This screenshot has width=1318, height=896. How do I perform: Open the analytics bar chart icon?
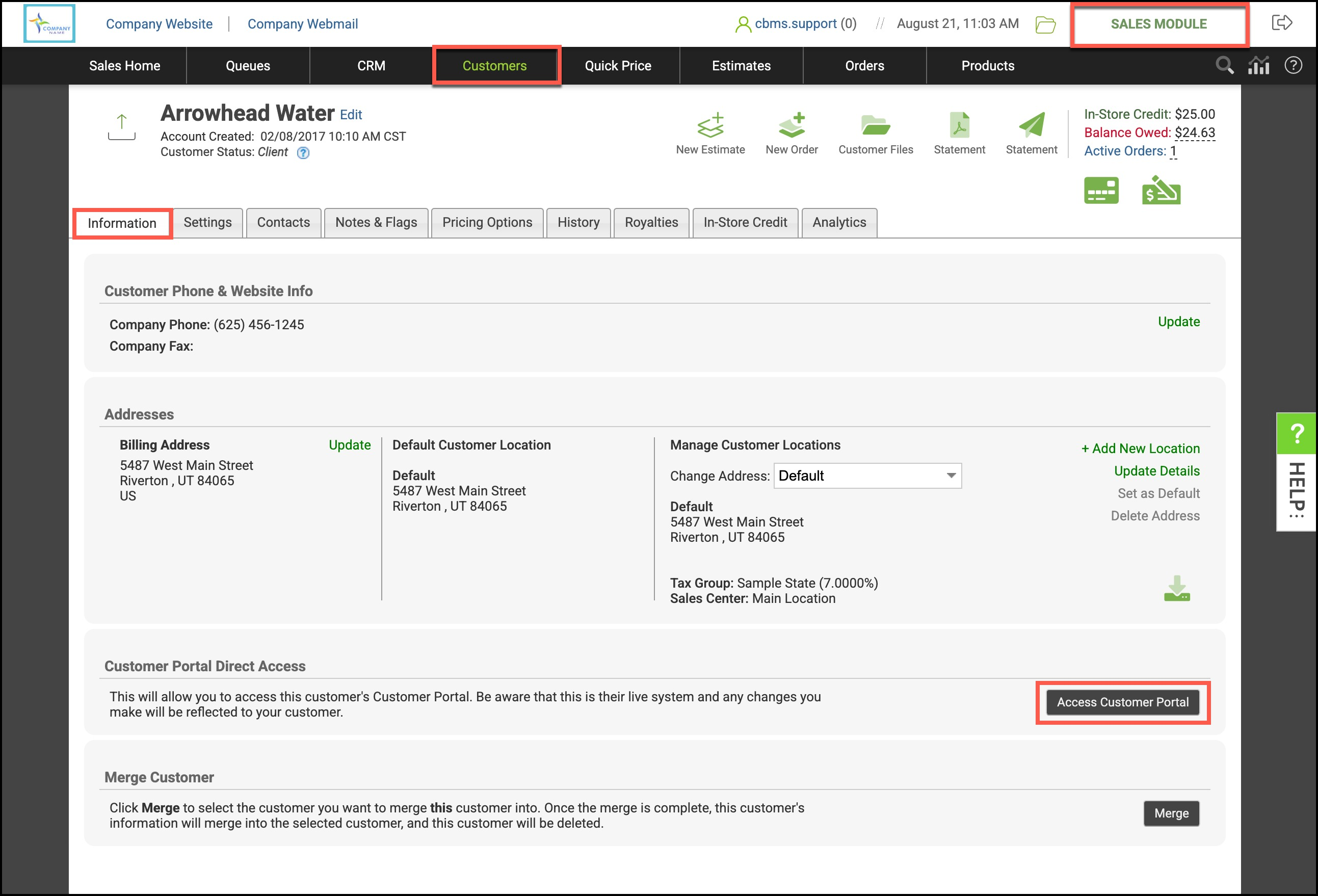[x=1258, y=66]
